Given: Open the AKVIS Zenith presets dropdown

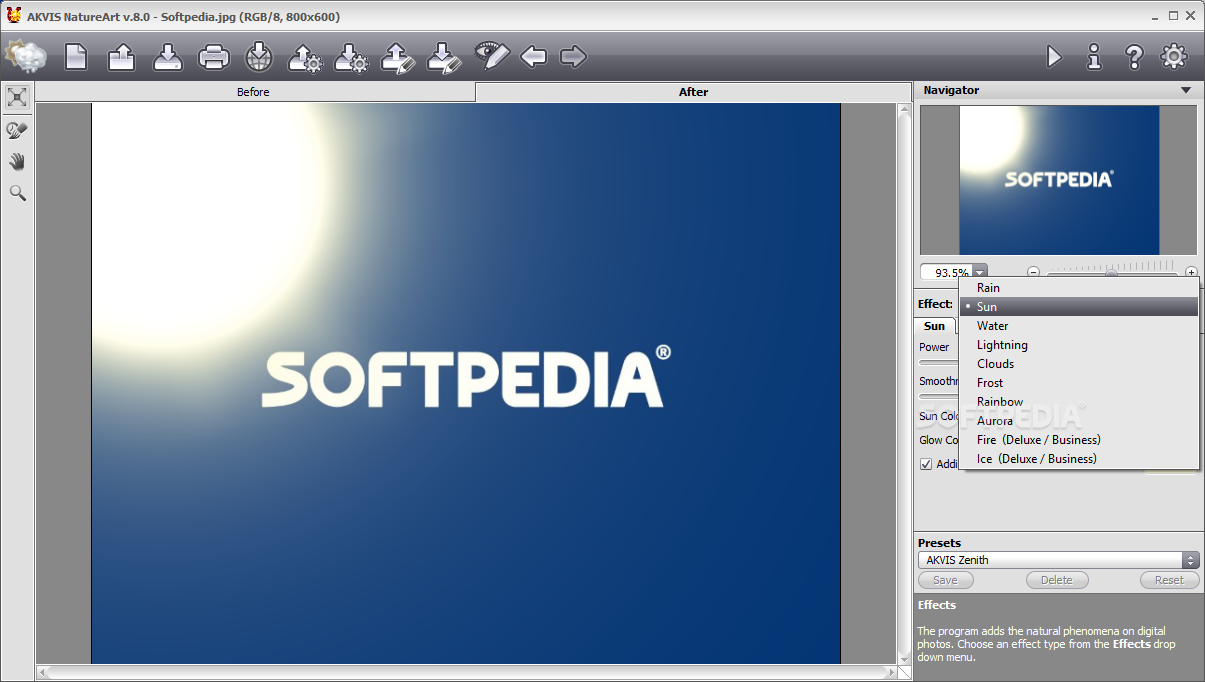Looking at the screenshot, I should point(1059,560).
